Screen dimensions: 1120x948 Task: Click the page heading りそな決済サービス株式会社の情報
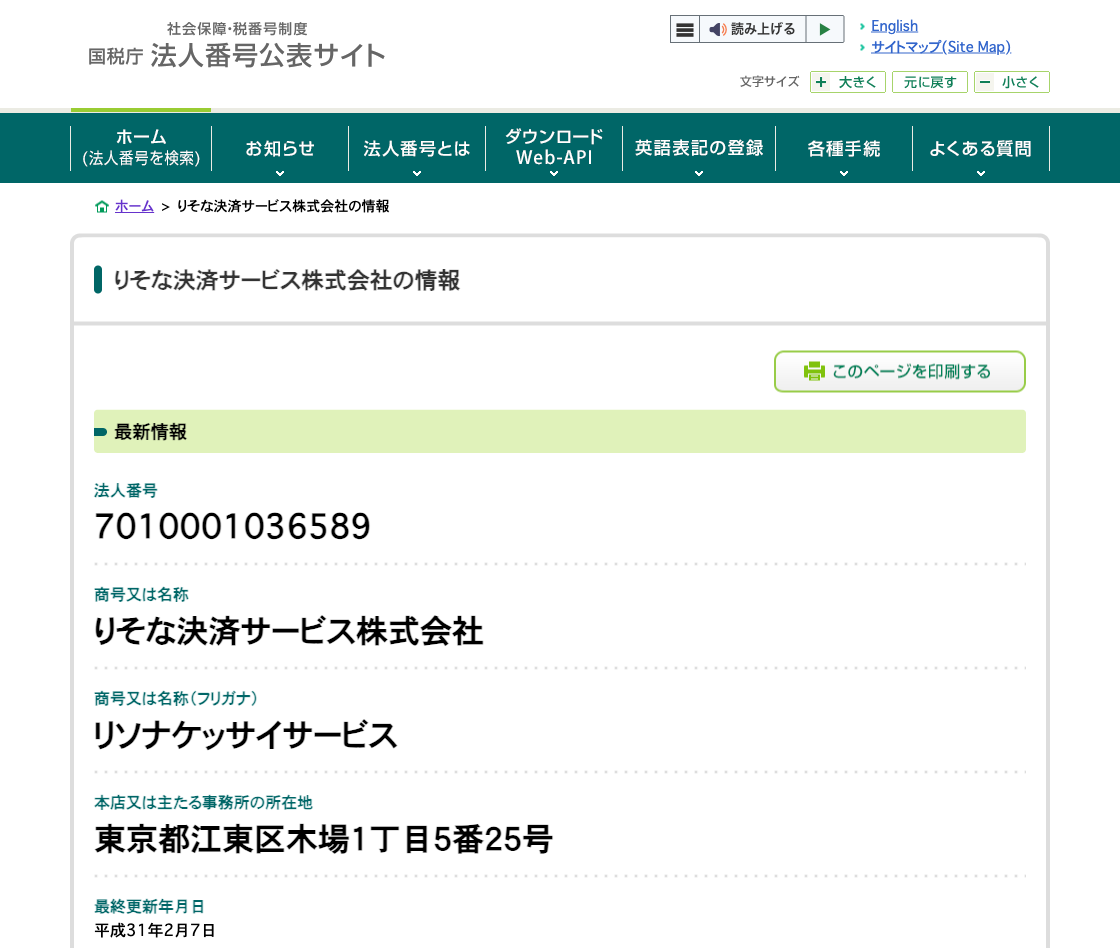tap(286, 280)
